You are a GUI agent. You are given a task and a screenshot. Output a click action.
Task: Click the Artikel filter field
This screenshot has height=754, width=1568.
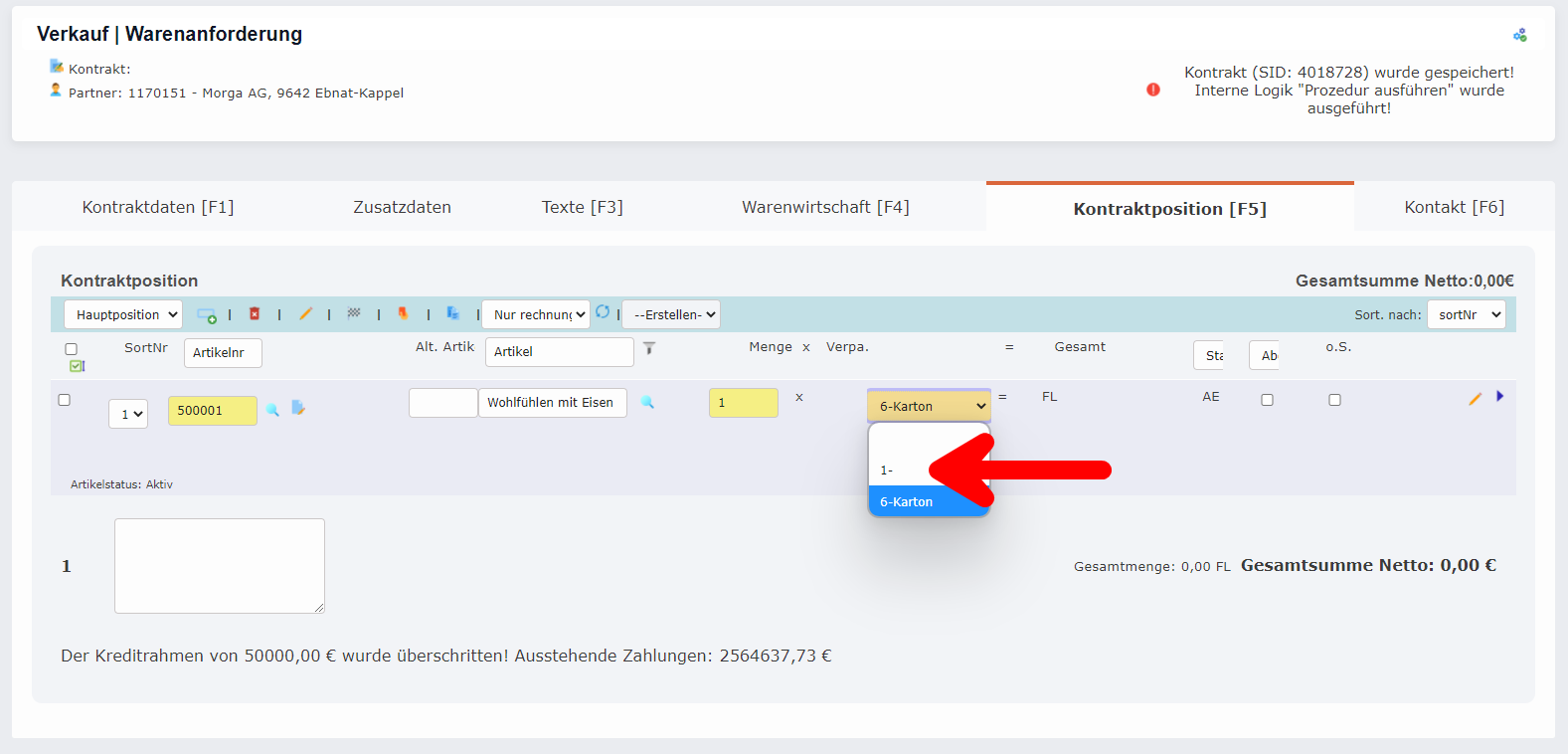560,352
